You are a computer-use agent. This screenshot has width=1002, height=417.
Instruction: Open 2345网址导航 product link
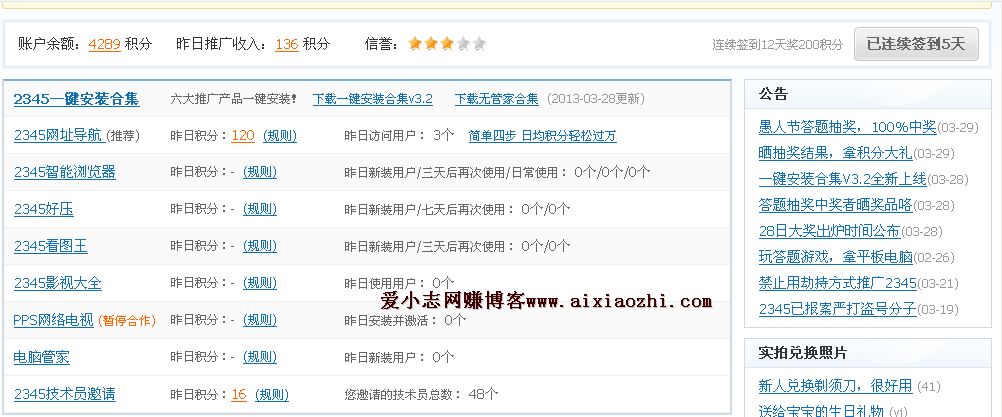coord(58,135)
